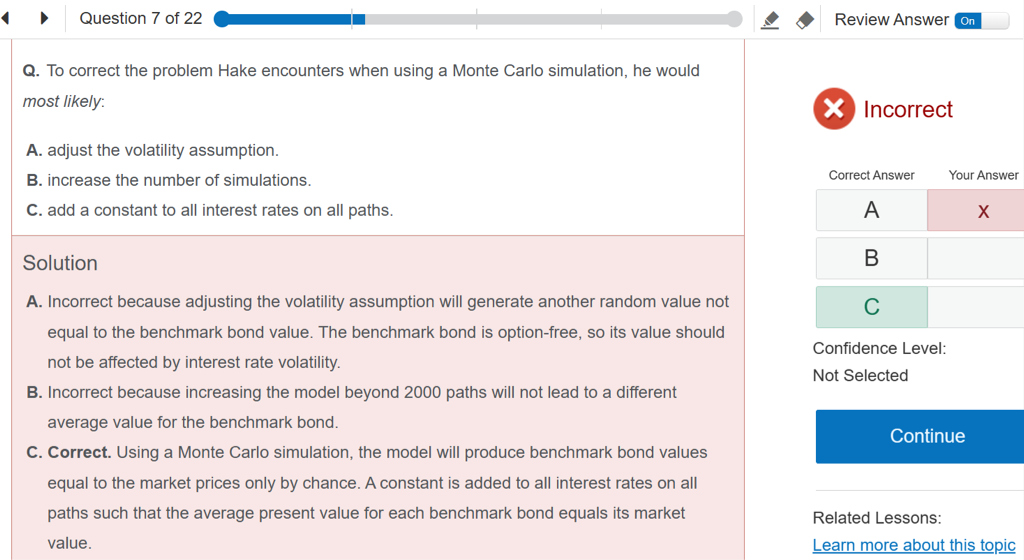
Task: Click the red Incorrect X icon
Action: [834, 109]
